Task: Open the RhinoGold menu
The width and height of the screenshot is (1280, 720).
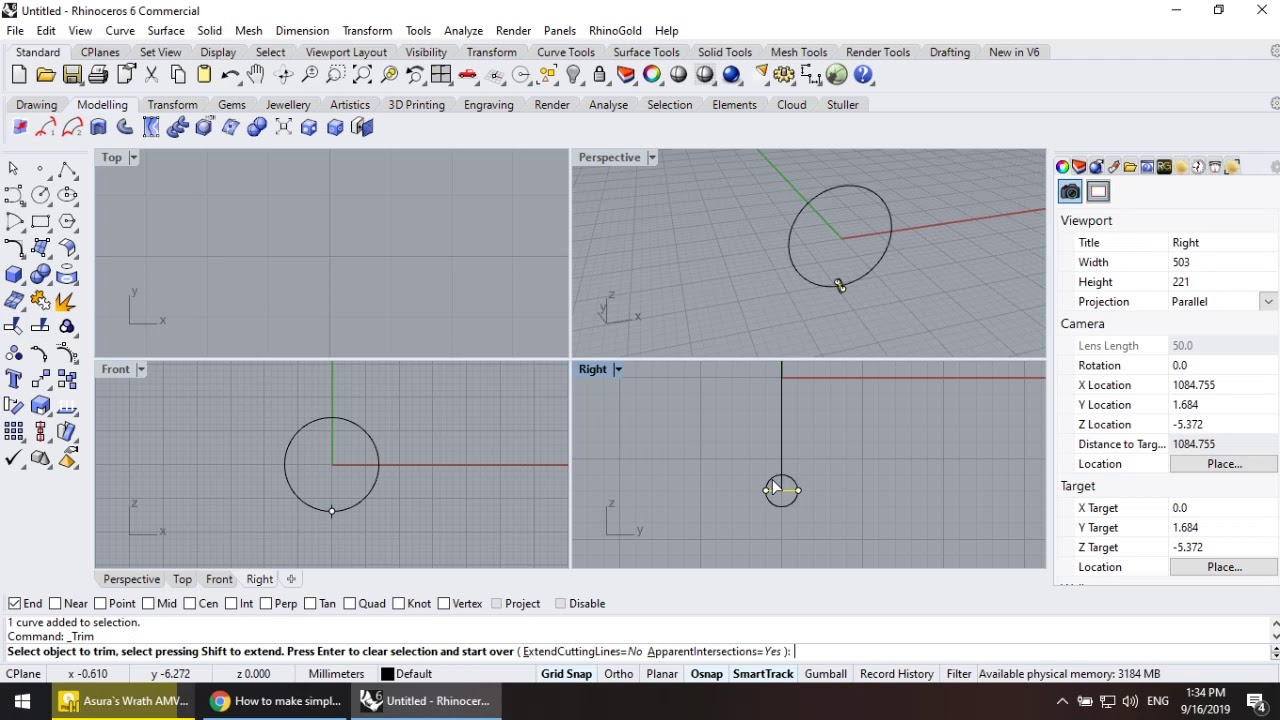Action: click(x=615, y=31)
